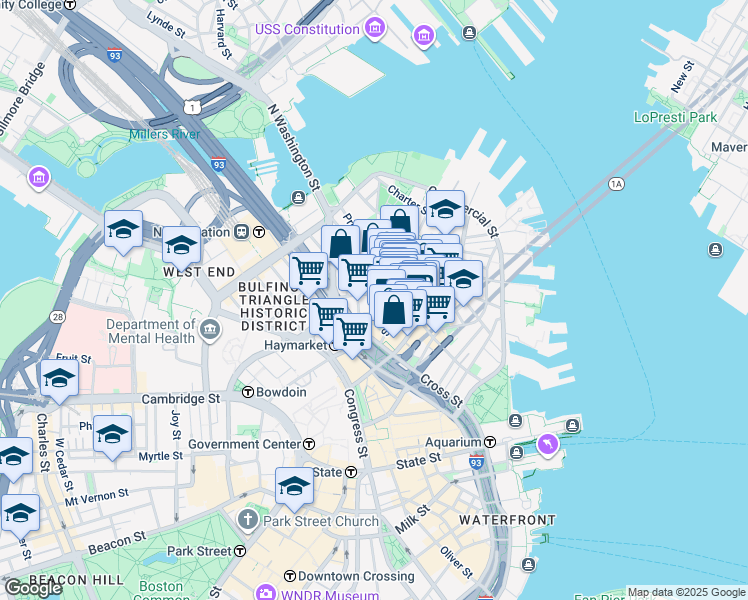The image size is (748, 600).
Task: Click the Bulfinch Triangle Historic District label
Action: (x=273, y=307)
